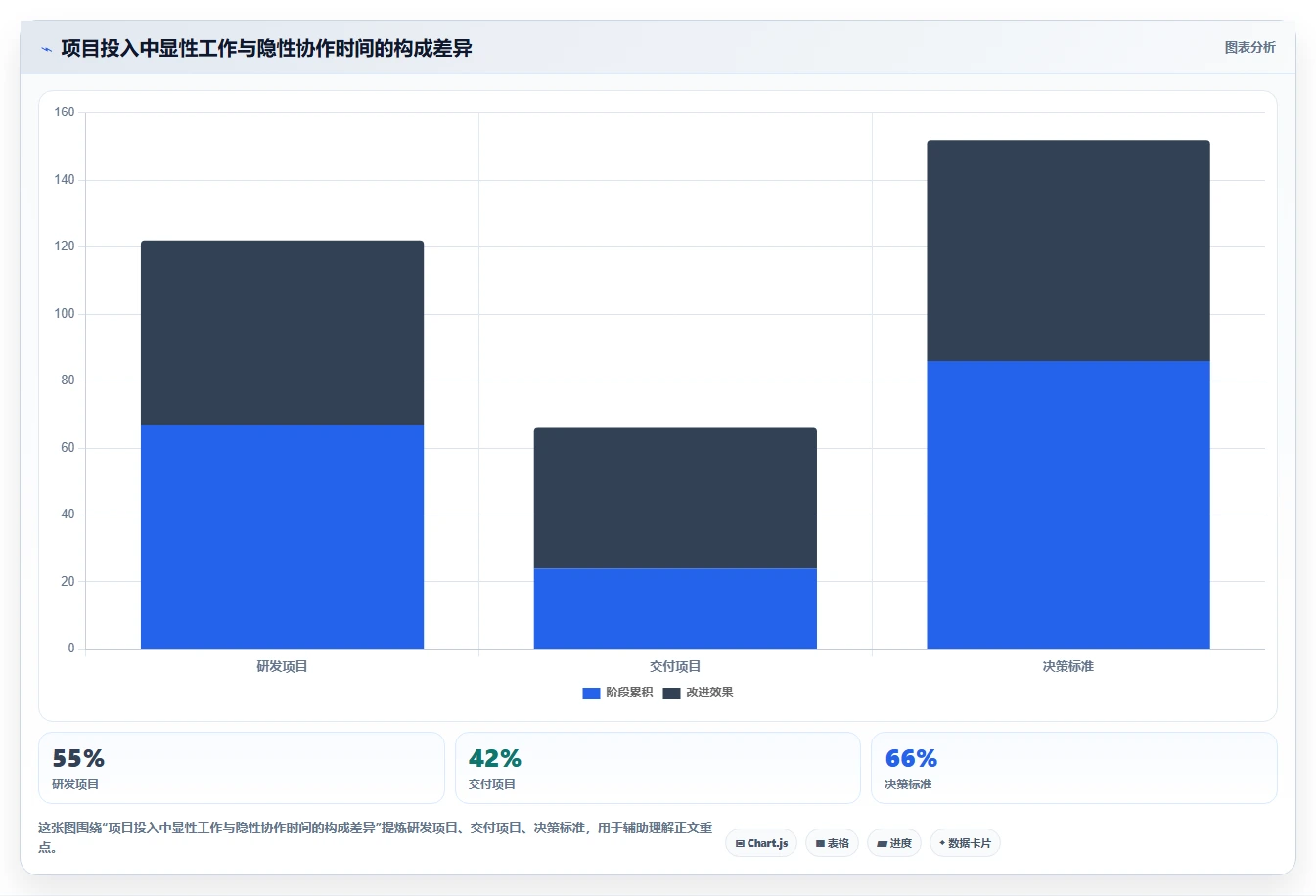
Task: Click the dark 改进效果 bar for 决策标准
Action: [x=1068, y=250]
